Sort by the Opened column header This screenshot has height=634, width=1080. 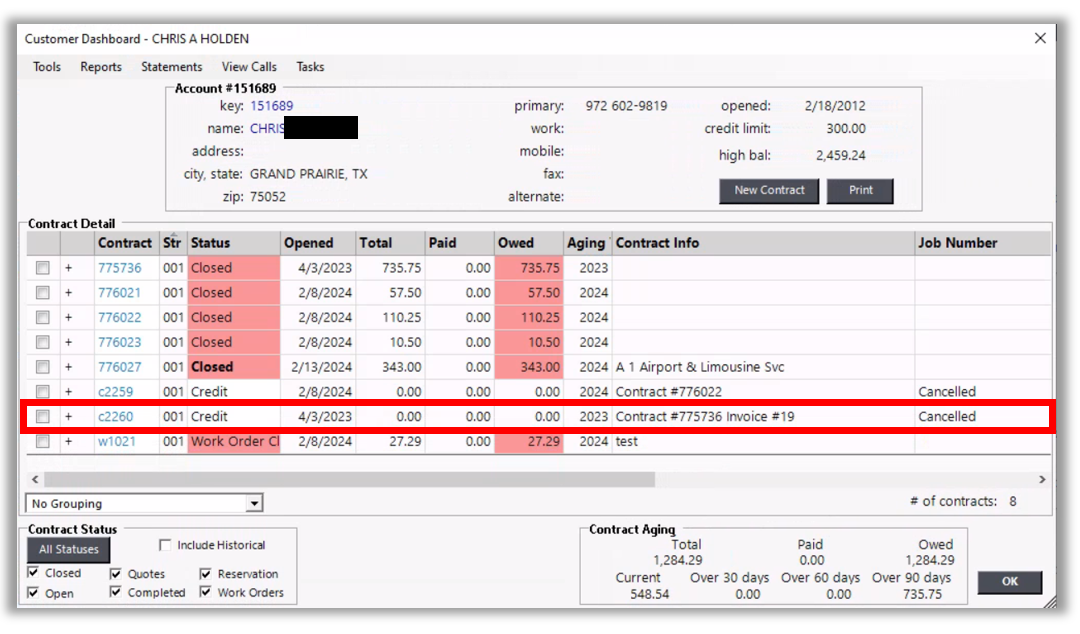pos(309,243)
